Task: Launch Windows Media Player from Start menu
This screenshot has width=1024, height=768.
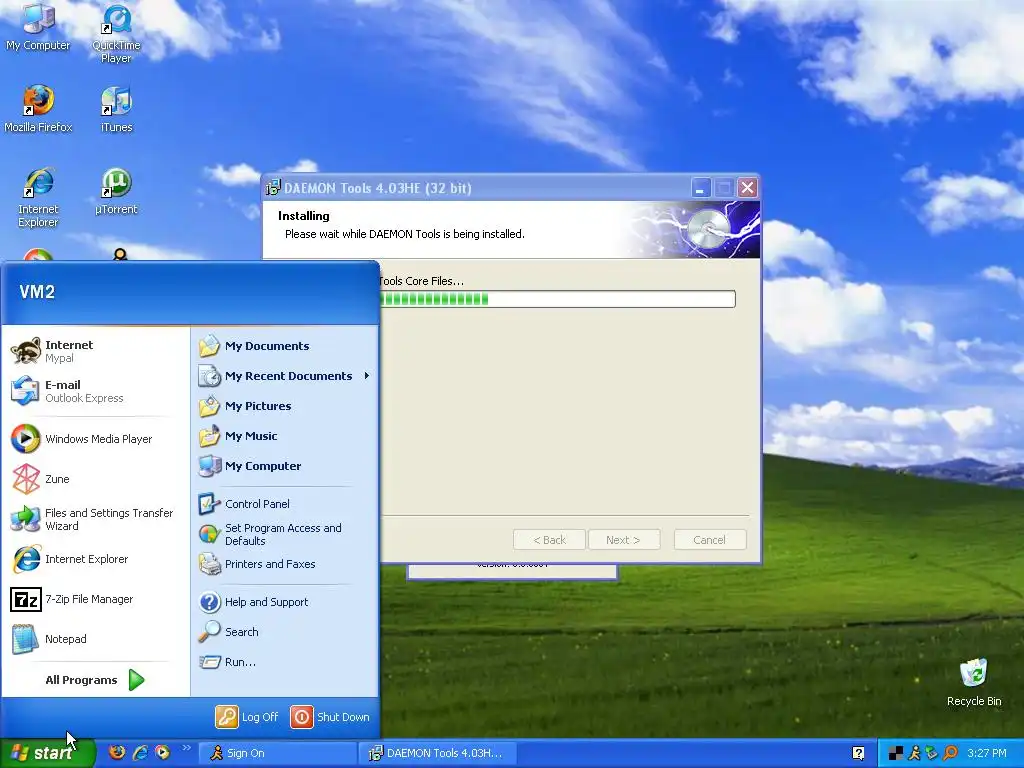Action: (x=96, y=439)
